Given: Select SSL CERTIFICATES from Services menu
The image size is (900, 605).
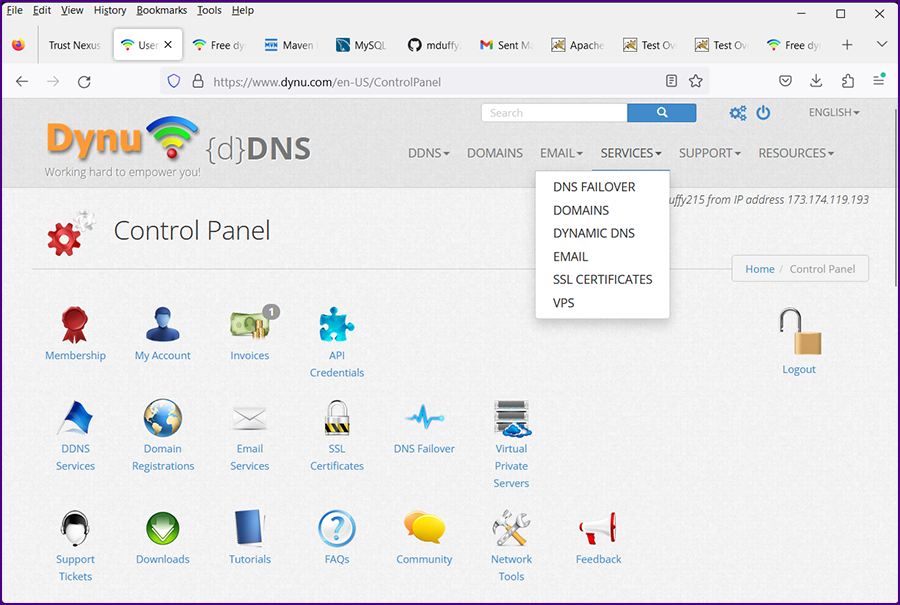Looking at the screenshot, I should tap(602, 279).
